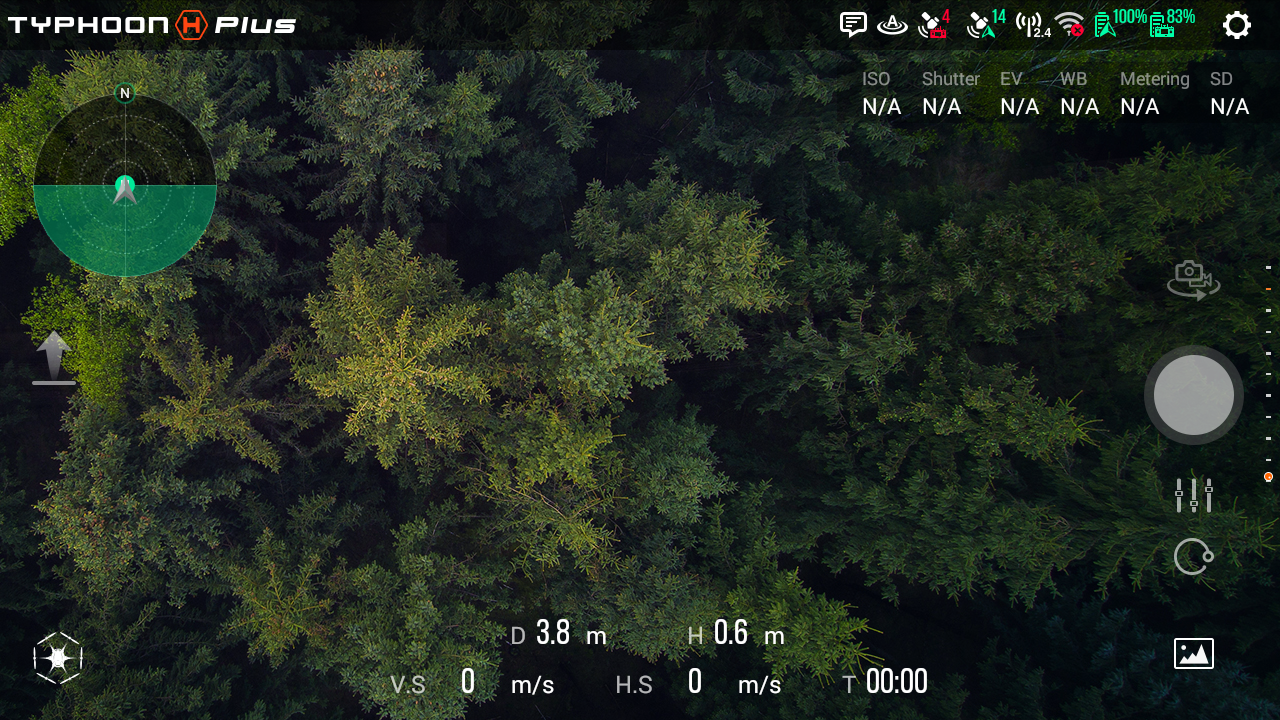This screenshot has width=1280, height=720.
Task: View the aircraft battery 100% indicator
Action: (x=1120, y=23)
